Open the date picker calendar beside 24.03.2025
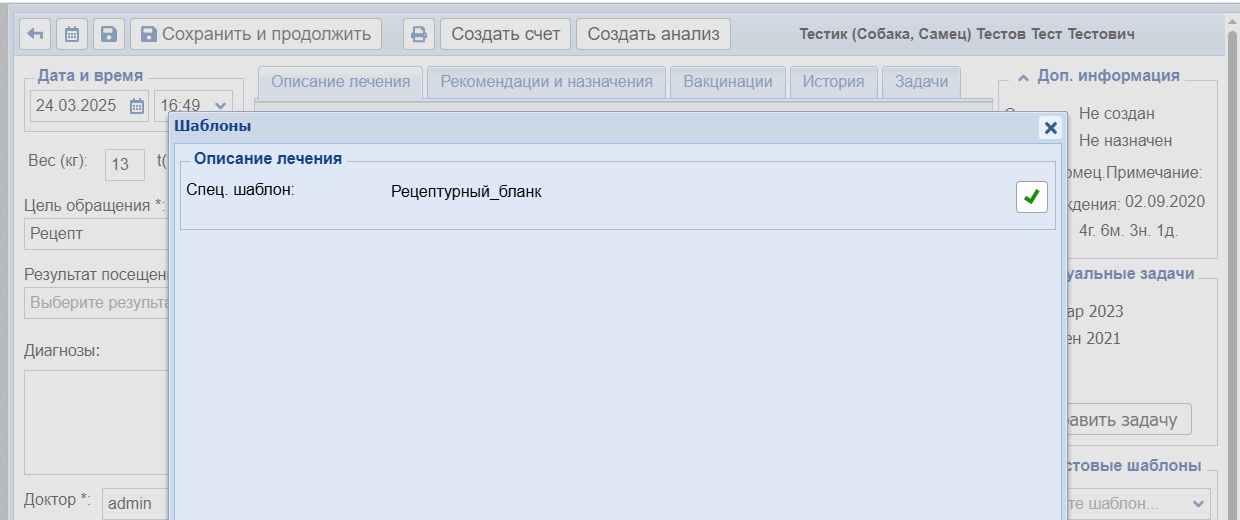This screenshot has height=520, width=1240. point(137,106)
